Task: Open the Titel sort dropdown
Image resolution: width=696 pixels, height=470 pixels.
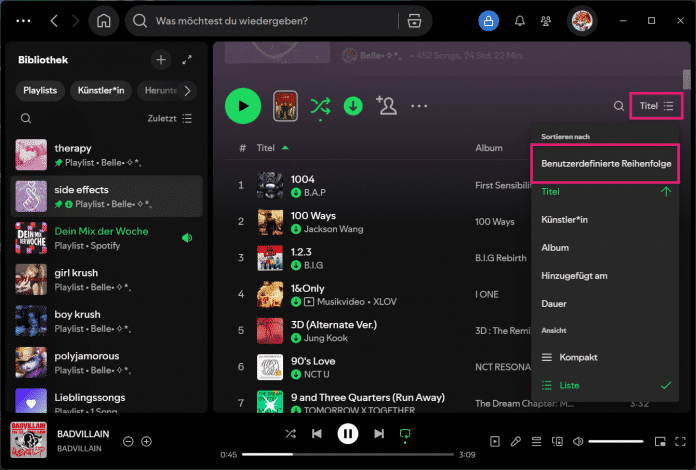Action: tap(657, 105)
